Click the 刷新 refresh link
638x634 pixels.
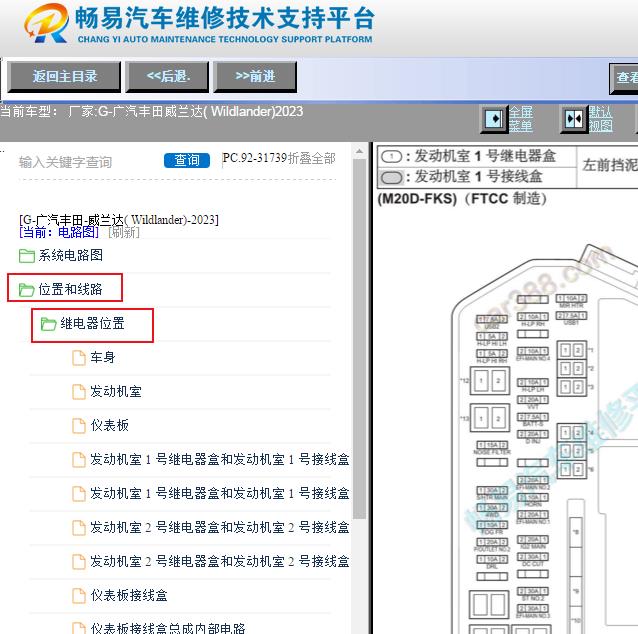point(124,232)
